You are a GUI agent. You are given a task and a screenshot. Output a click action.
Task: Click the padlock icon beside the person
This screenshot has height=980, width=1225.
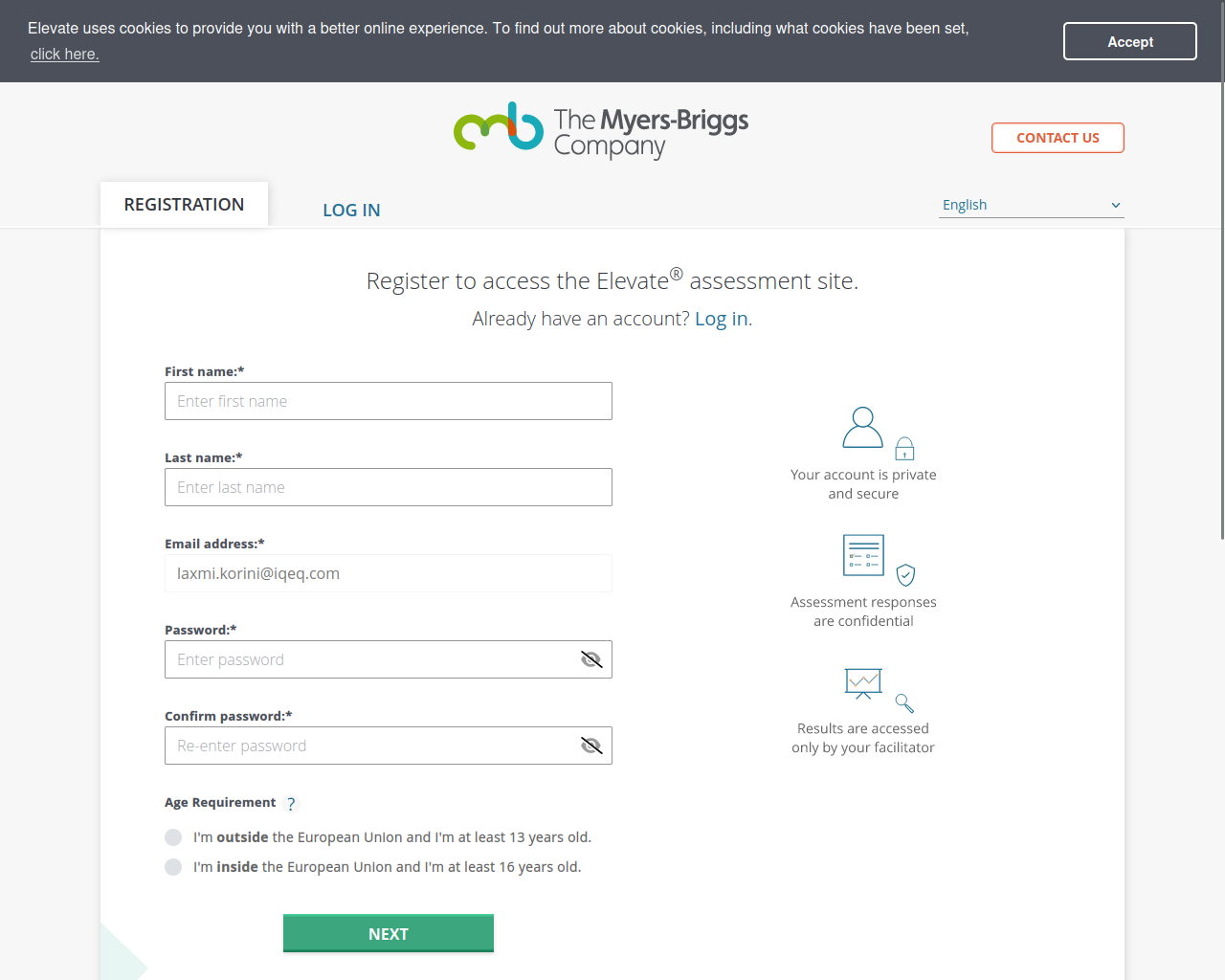tap(904, 448)
